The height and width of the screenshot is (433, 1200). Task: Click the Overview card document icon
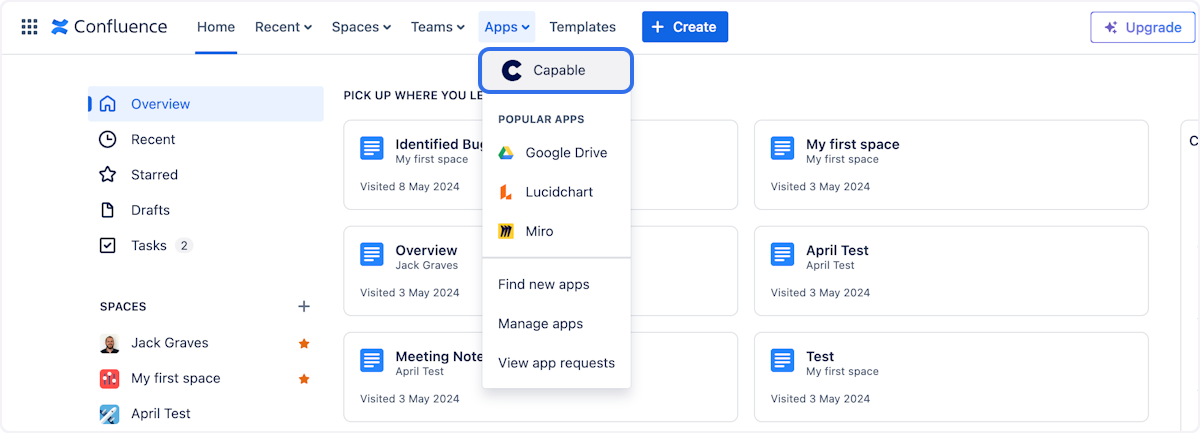pyautogui.click(x=372, y=254)
